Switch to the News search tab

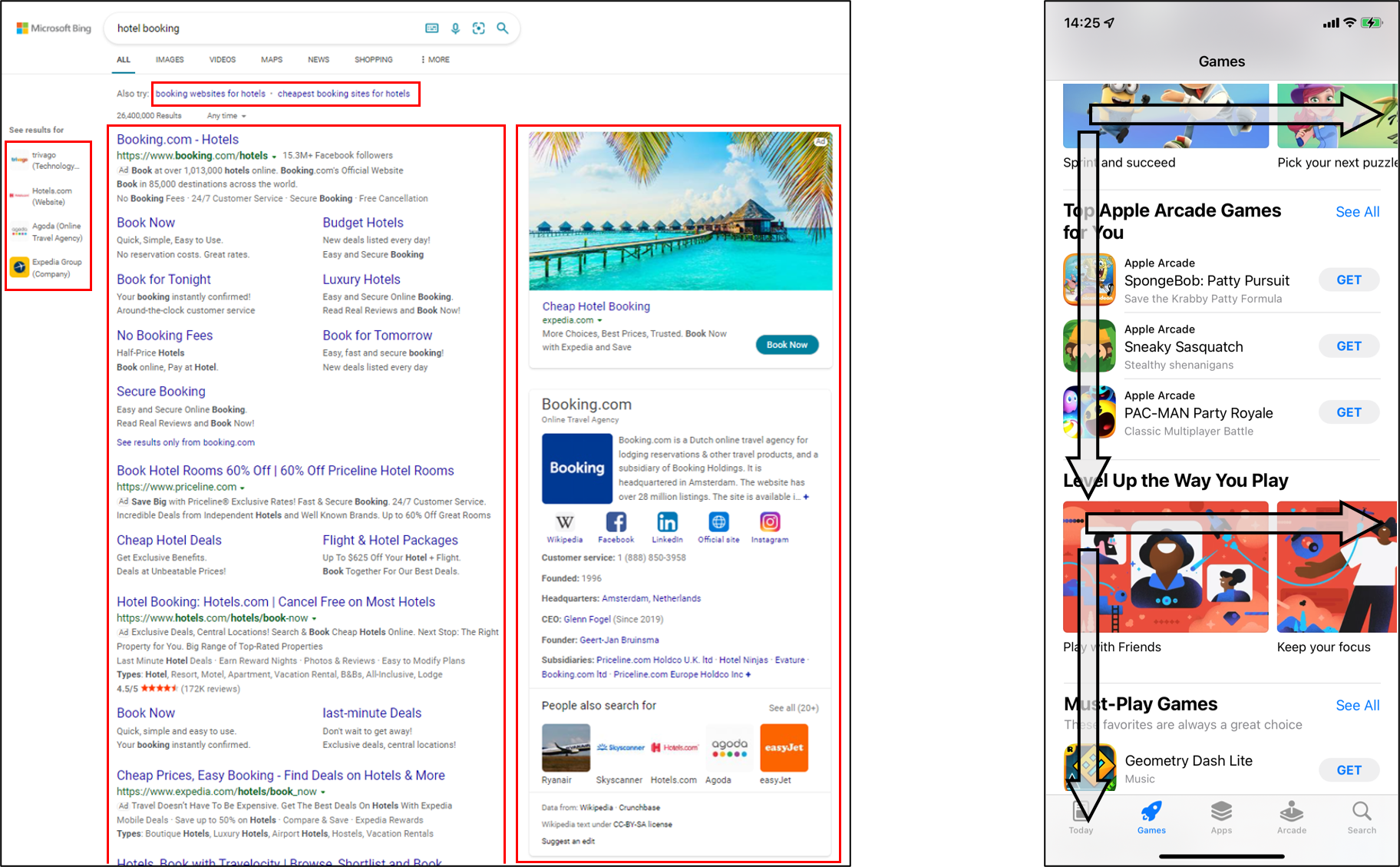point(319,60)
